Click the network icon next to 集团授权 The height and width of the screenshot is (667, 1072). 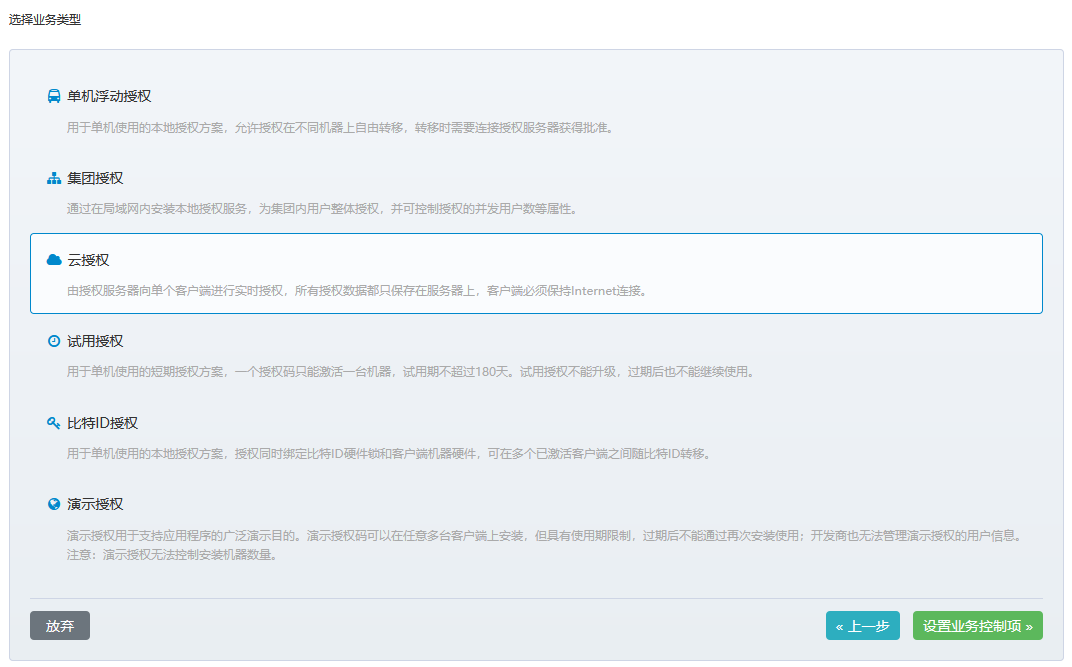pyautogui.click(x=53, y=178)
